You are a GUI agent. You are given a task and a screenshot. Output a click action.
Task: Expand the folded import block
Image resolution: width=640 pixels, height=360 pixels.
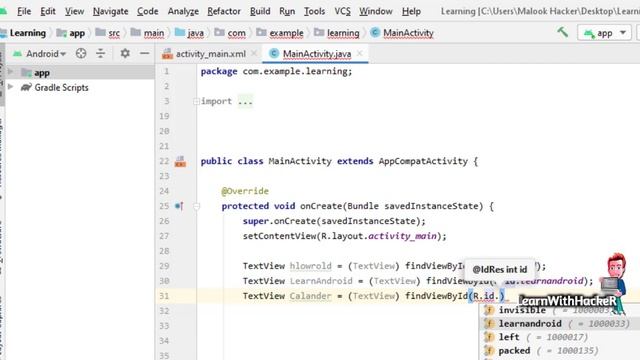(x=196, y=101)
